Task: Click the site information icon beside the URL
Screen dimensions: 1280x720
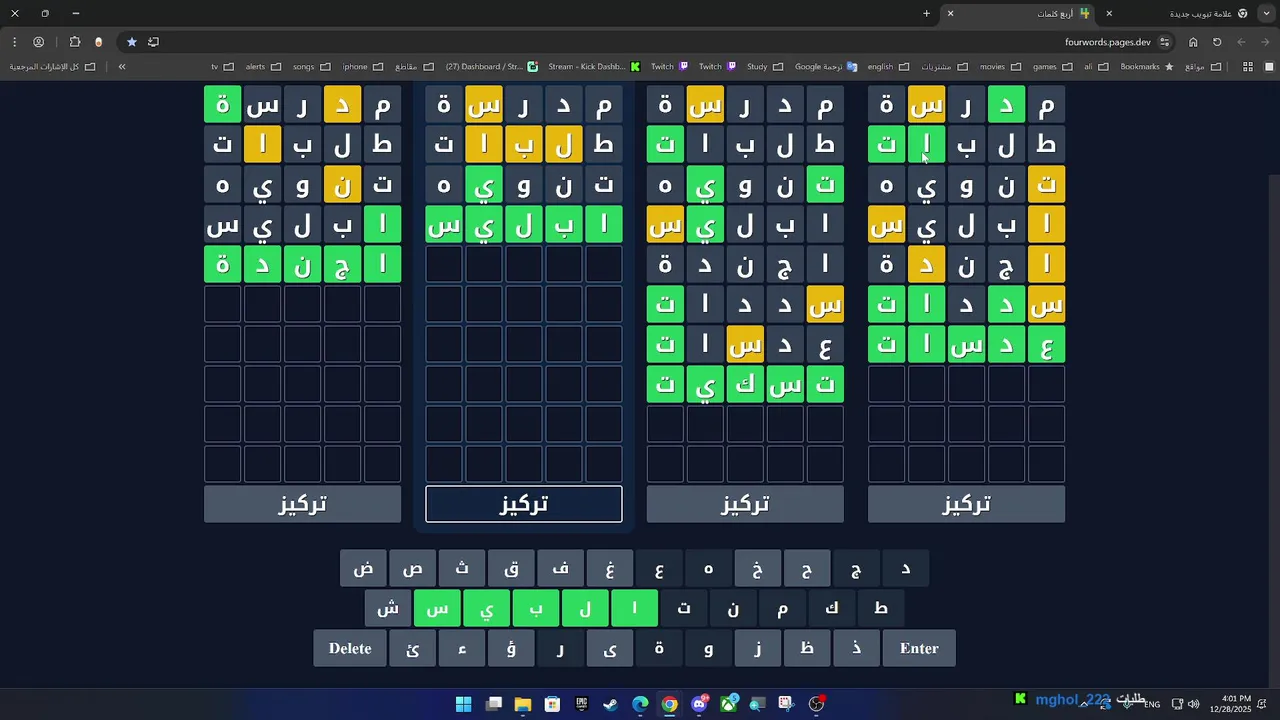Action: [x=1164, y=42]
